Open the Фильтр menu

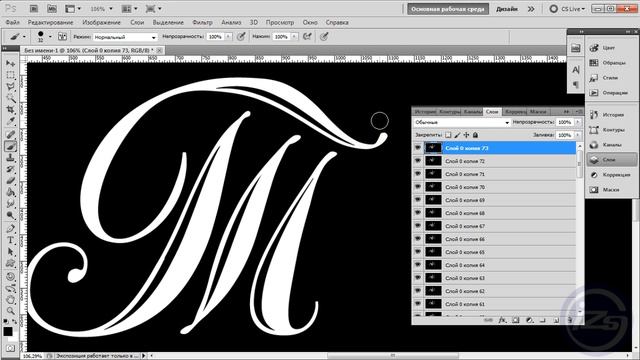[202, 22]
